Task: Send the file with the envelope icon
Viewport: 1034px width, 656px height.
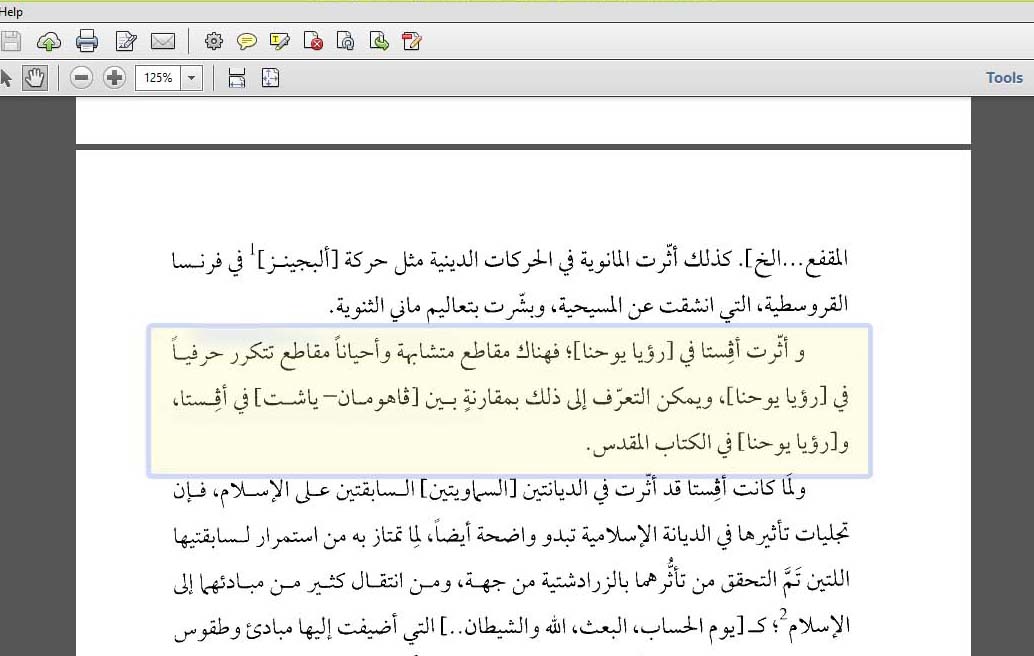Action: (x=163, y=41)
